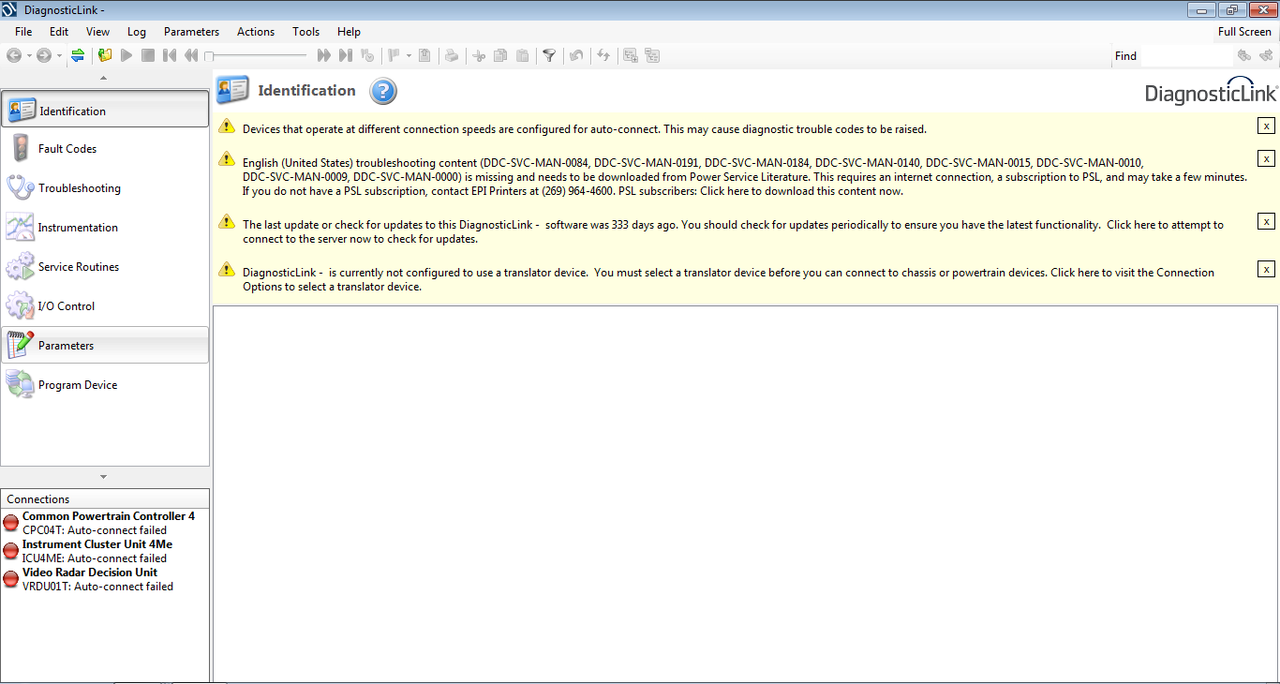Open the File menu
Image resolution: width=1280 pixels, height=684 pixels.
(x=24, y=32)
